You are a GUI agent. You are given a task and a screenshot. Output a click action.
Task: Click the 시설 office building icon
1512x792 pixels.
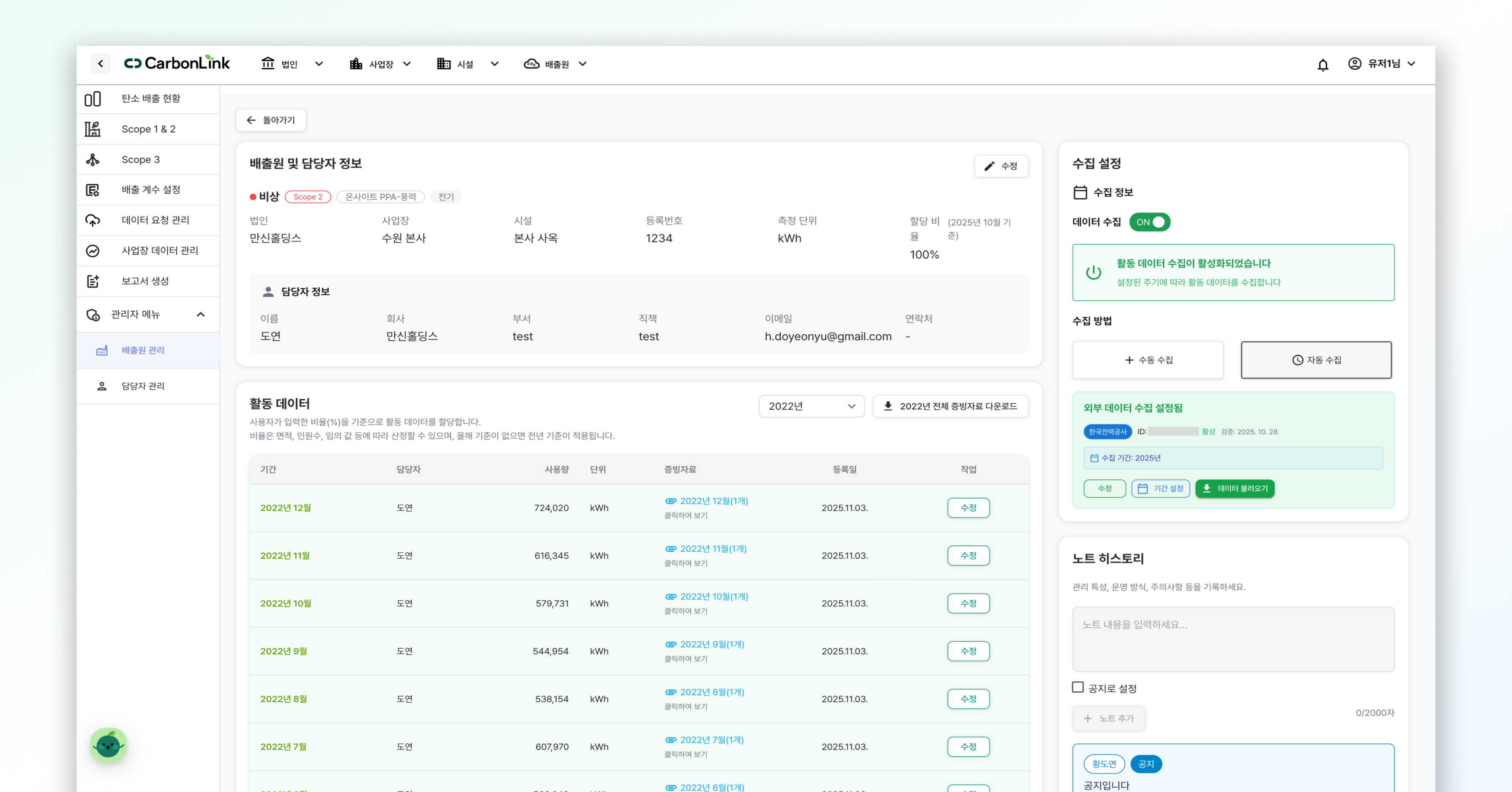(x=444, y=63)
